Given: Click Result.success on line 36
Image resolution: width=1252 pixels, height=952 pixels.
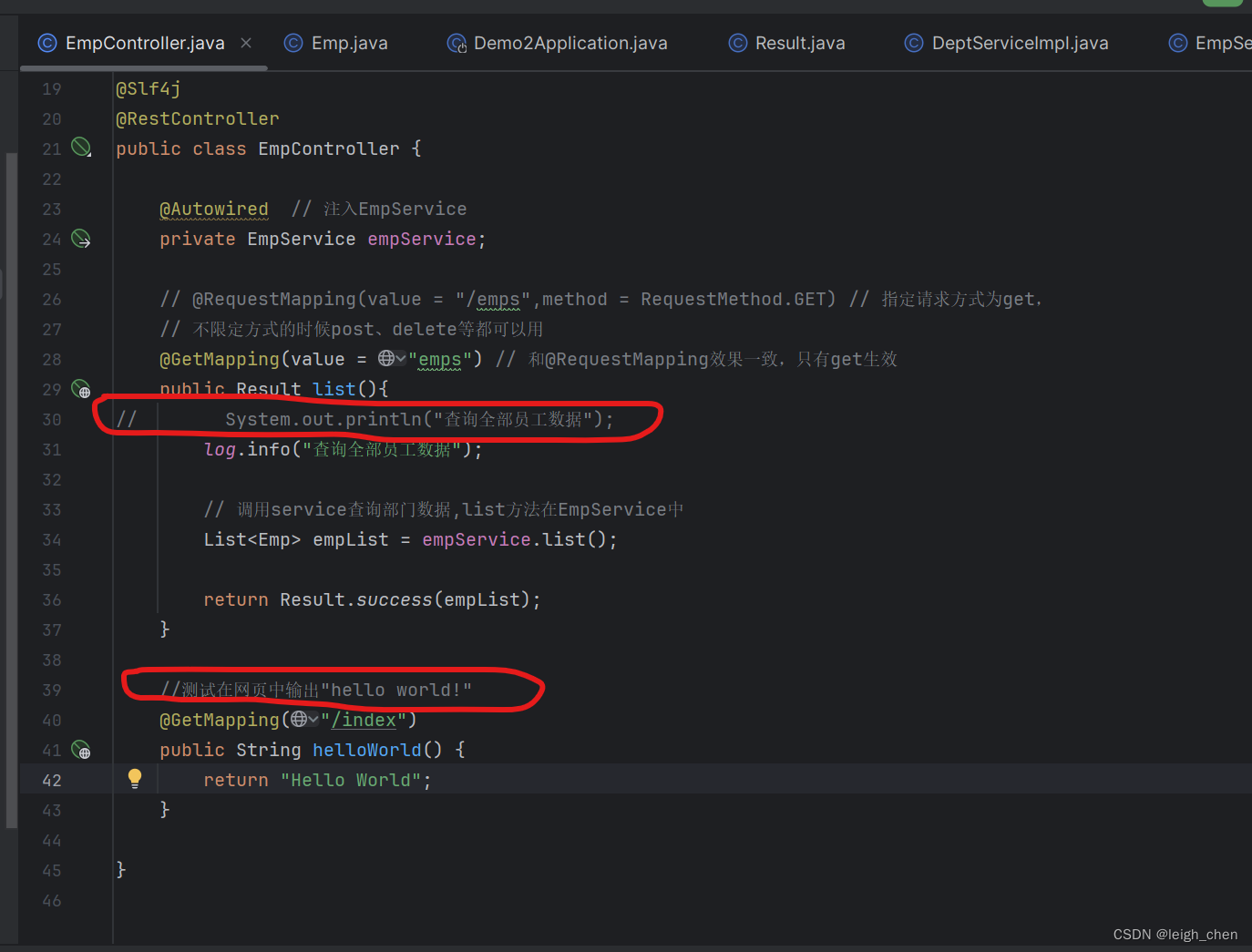Looking at the screenshot, I should point(356,599).
